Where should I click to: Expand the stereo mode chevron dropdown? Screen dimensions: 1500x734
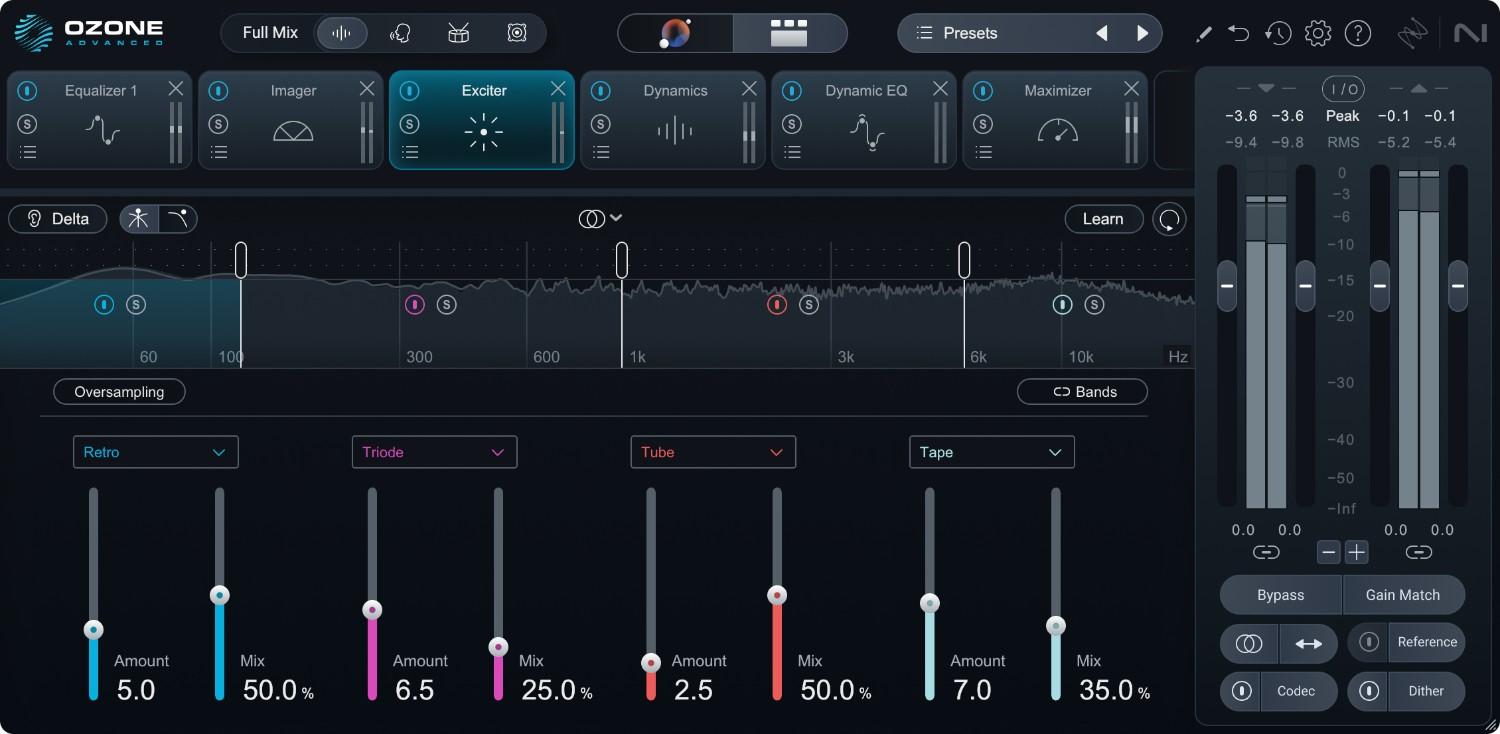[616, 218]
